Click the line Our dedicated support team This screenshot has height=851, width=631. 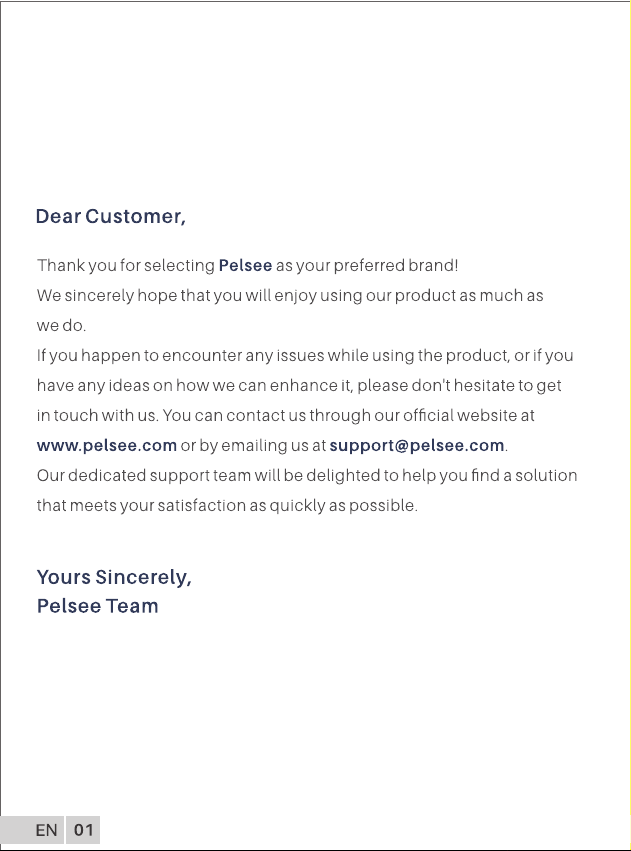coord(307,475)
